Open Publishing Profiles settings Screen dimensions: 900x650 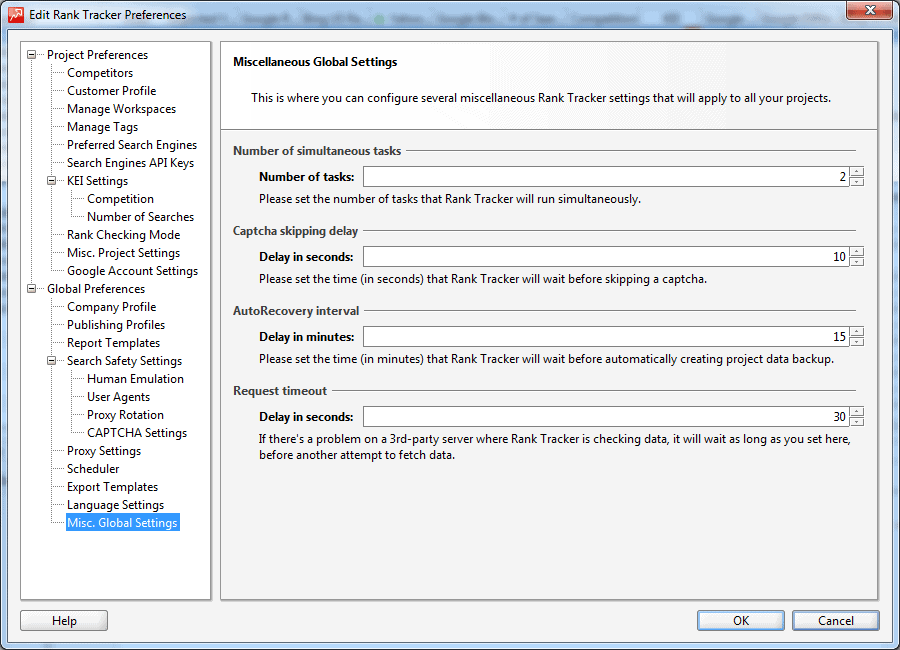tap(115, 325)
